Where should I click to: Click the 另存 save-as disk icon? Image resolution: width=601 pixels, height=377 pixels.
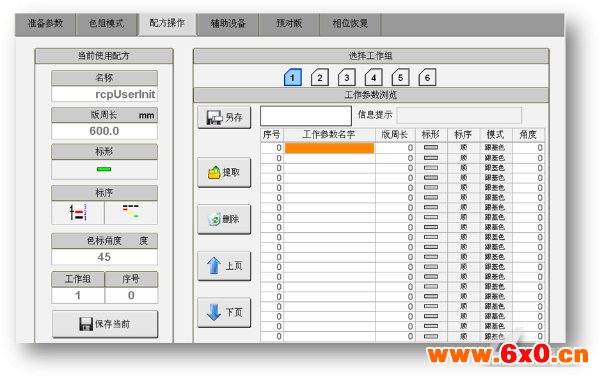pyautogui.click(x=214, y=118)
